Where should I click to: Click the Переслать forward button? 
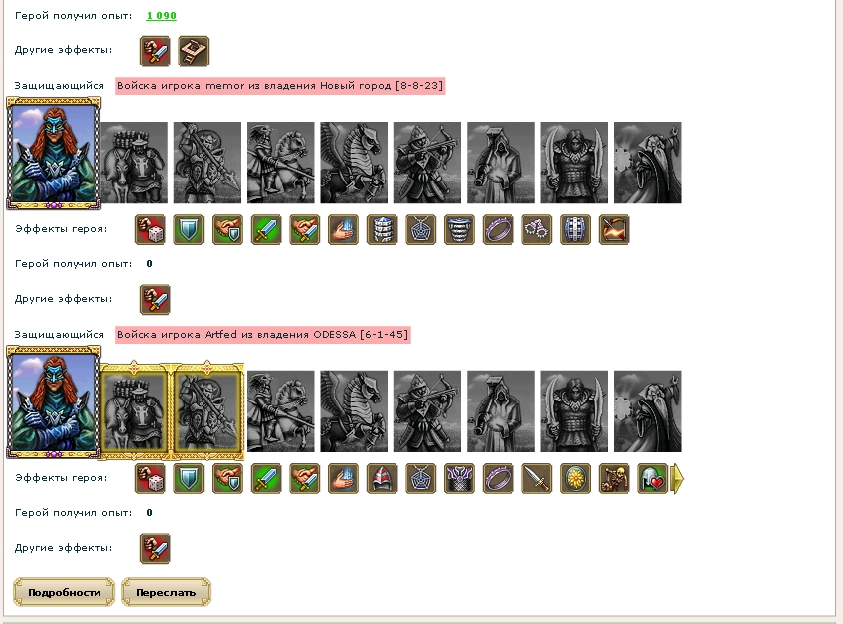click(166, 592)
